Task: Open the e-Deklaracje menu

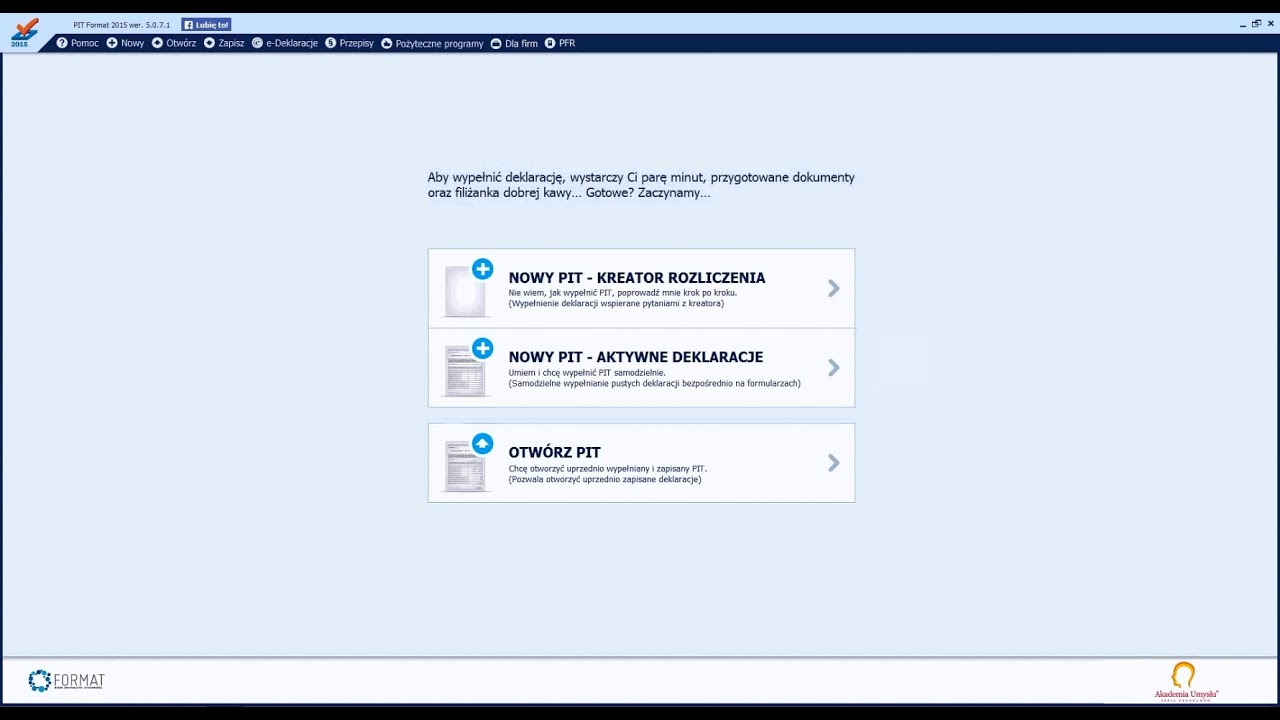Action: pos(285,43)
